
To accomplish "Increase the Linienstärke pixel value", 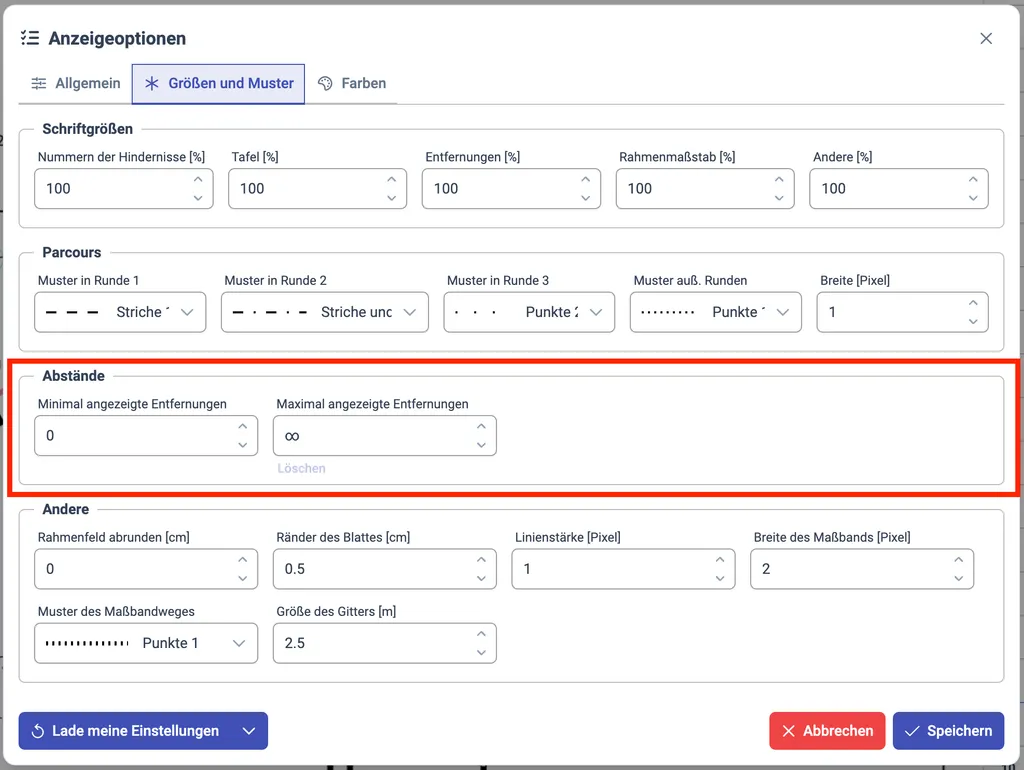I will click(720, 561).
